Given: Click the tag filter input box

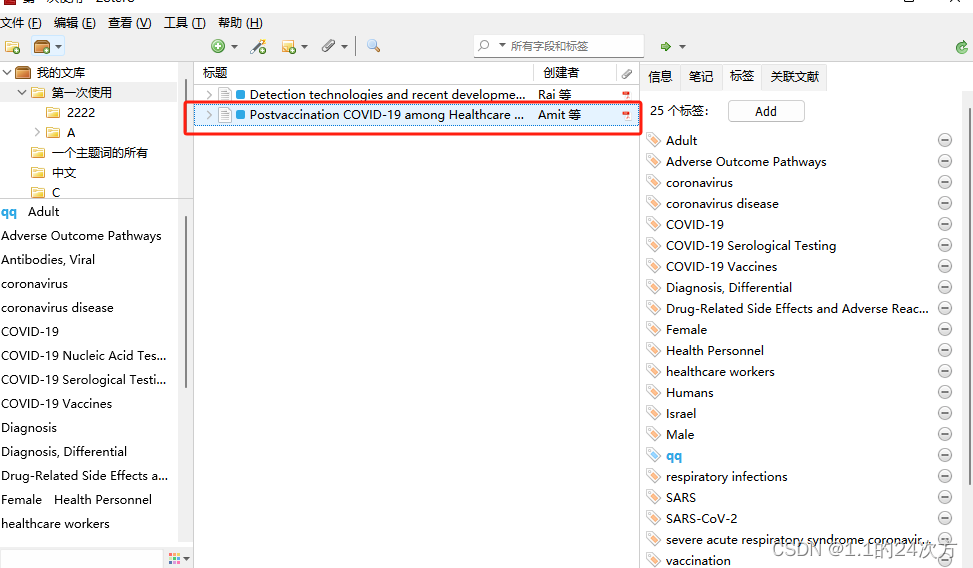Looking at the screenshot, I should coord(81,558).
